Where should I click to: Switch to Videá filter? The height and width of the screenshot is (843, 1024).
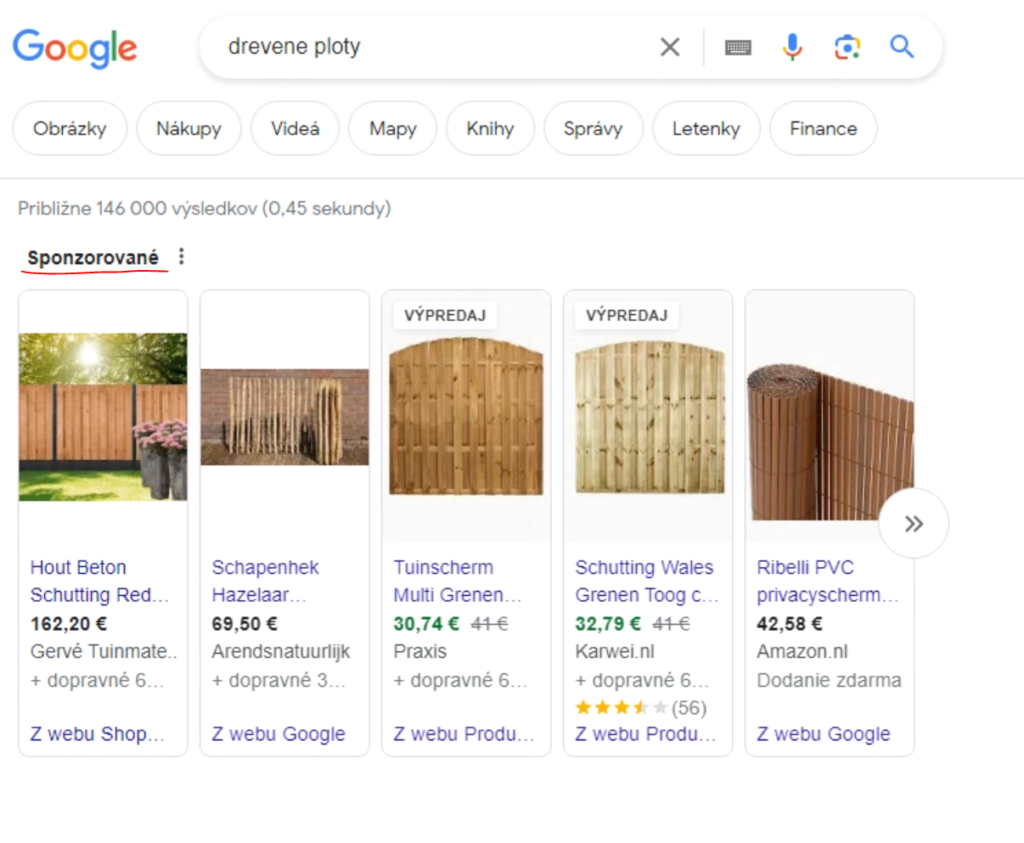tap(295, 129)
